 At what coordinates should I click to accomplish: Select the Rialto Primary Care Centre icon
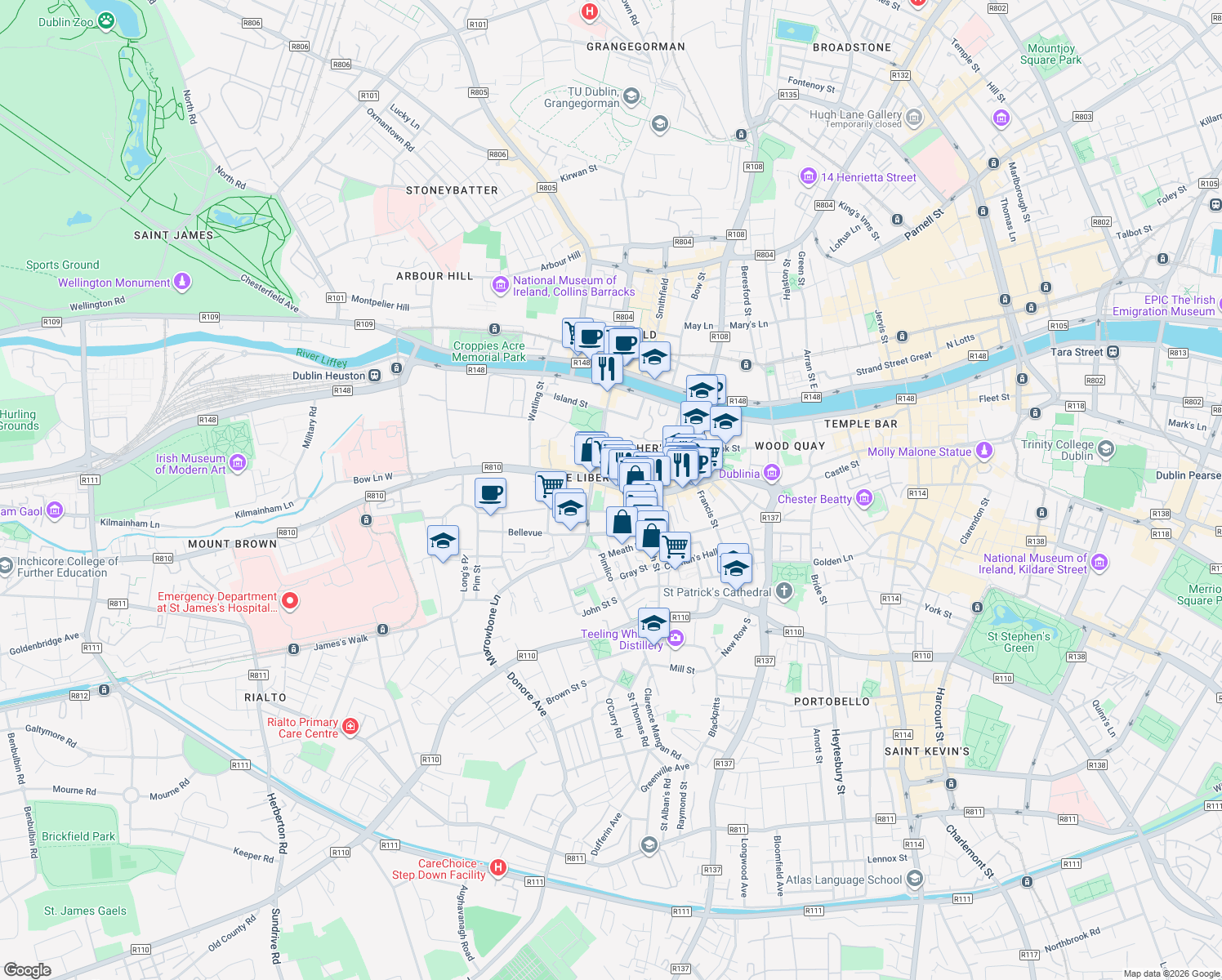[x=350, y=727]
